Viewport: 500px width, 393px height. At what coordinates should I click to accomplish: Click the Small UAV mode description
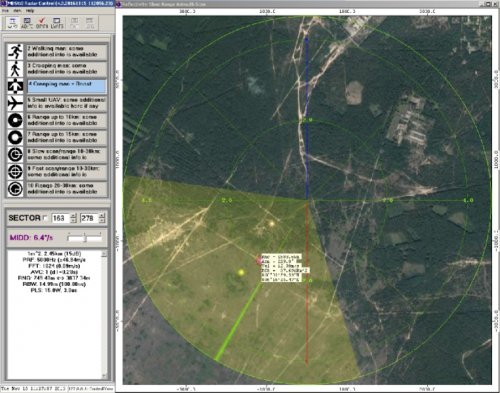click(67, 103)
